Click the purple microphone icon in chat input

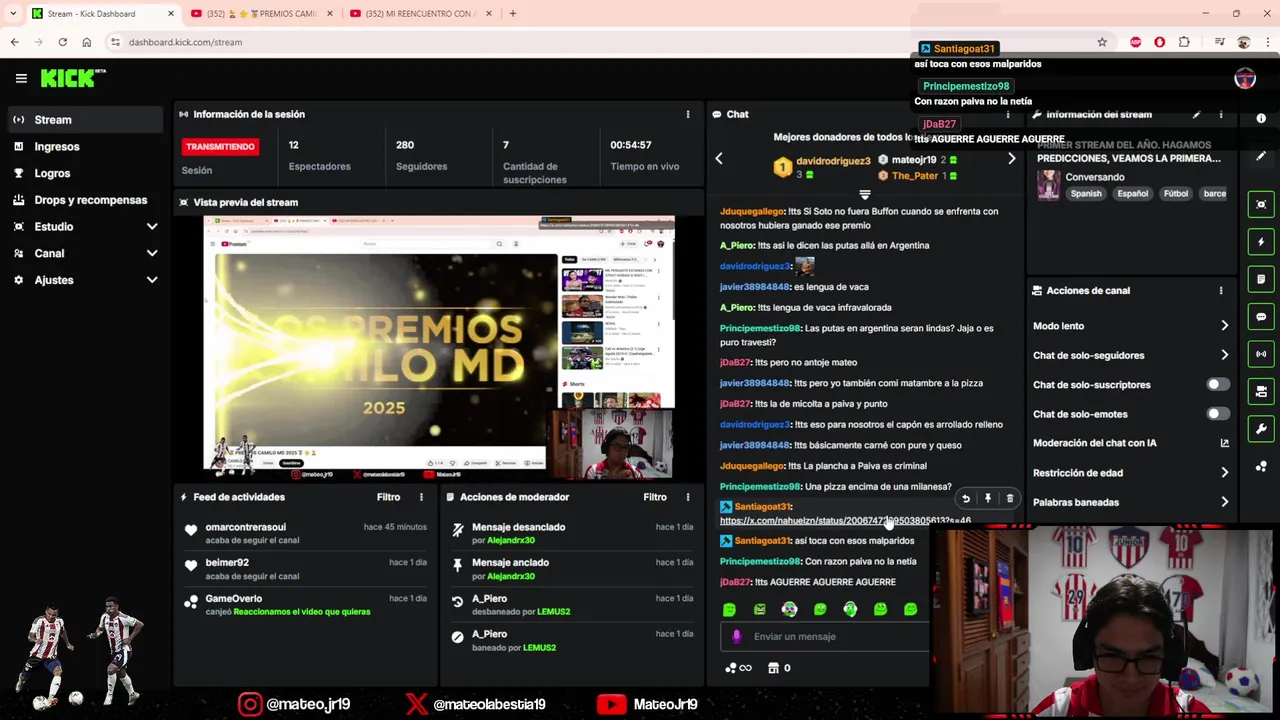tap(737, 636)
